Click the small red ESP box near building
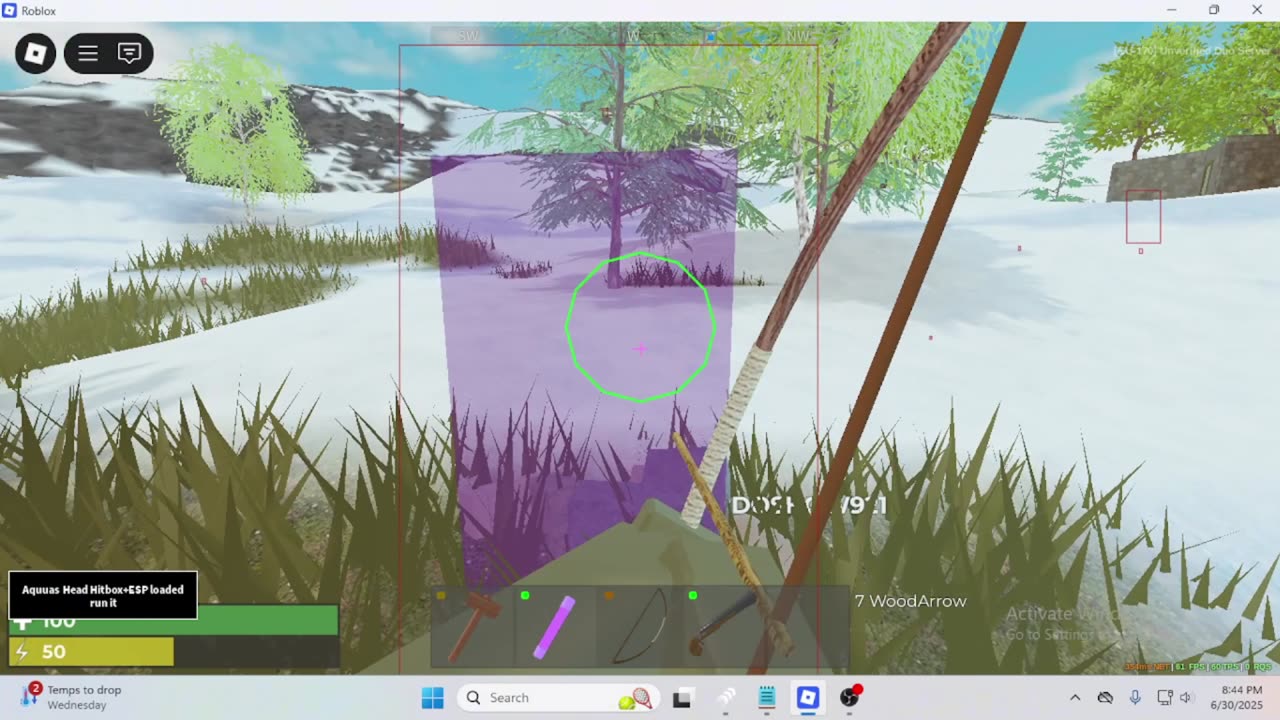This screenshot has width=1280, height=720. [x=1143, y=217]
